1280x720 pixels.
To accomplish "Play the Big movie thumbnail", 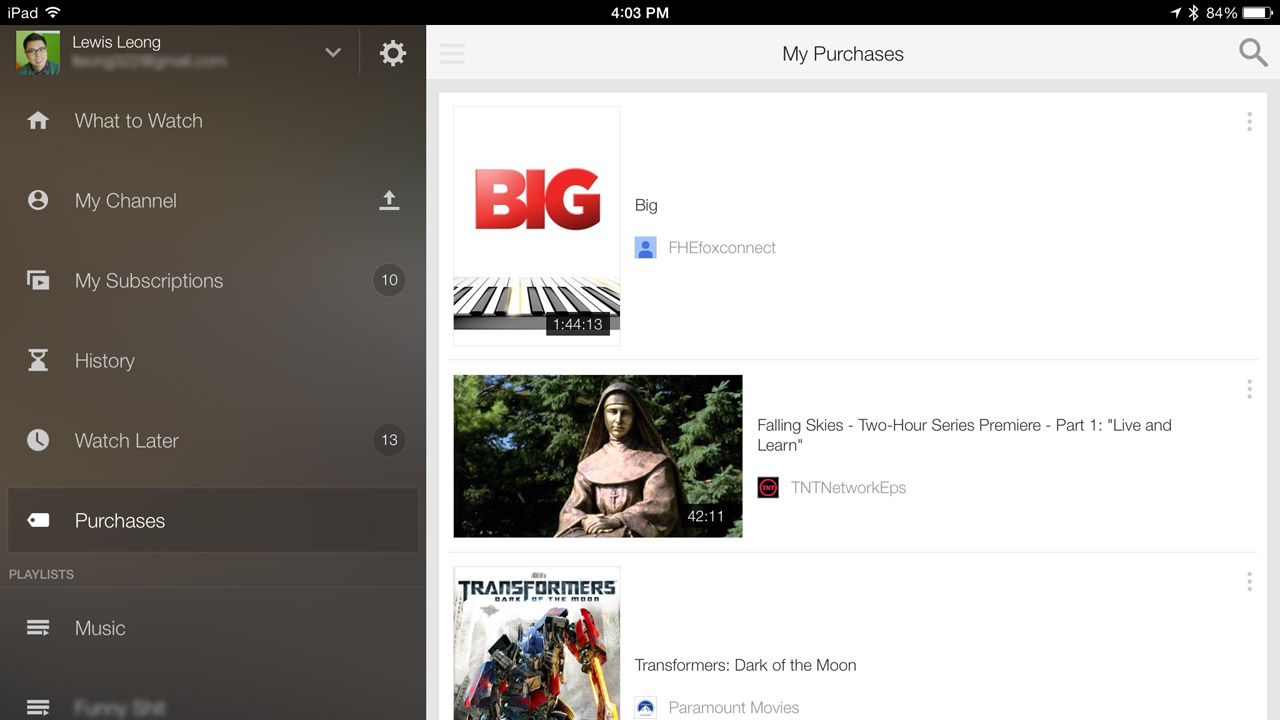I will click(537, 226).
